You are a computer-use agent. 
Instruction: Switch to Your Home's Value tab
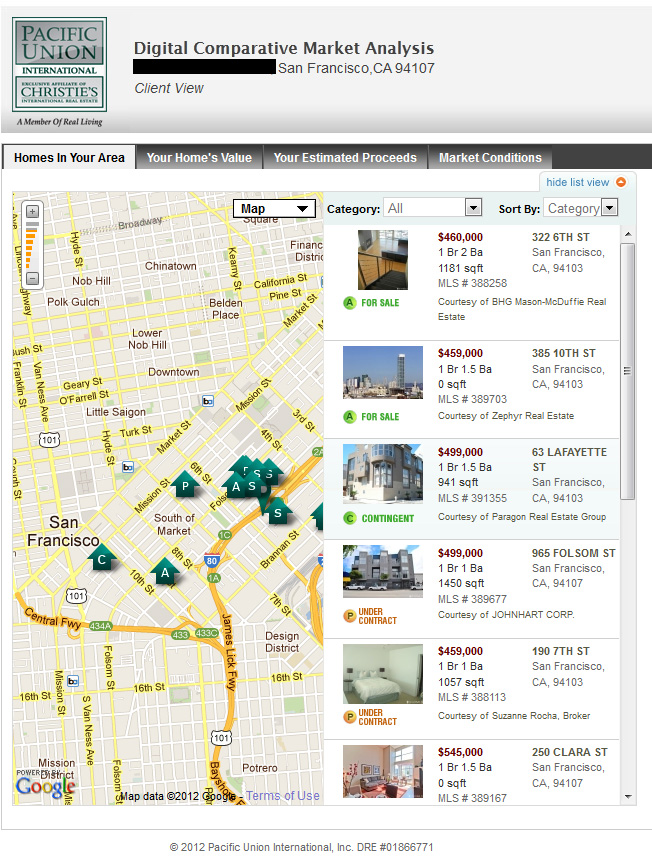[x=199, y=158]
